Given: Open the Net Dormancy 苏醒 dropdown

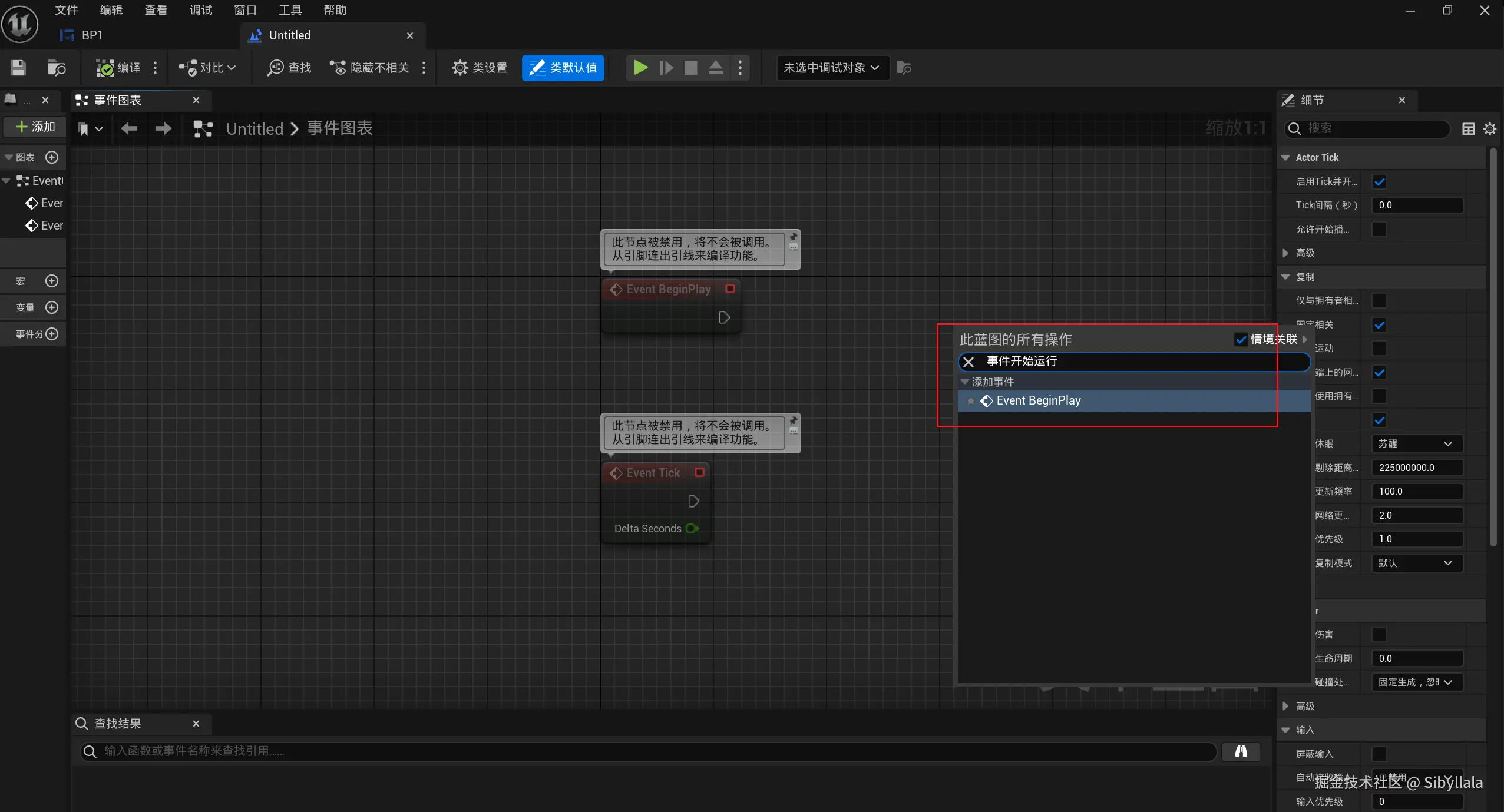Looking at the screenshot, I should pos(1416,443).
